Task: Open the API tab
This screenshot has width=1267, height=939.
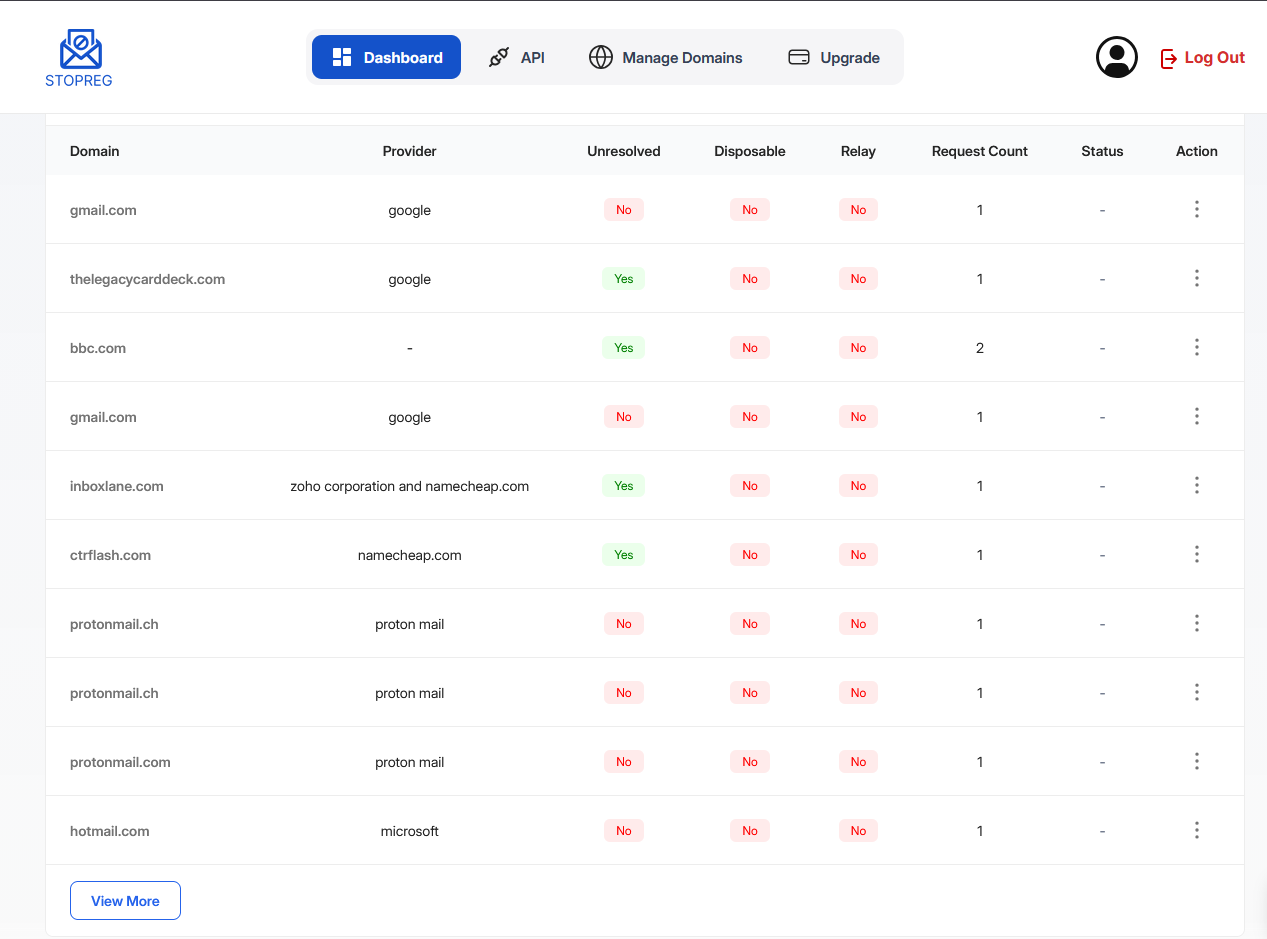Action: (x=516, y=57)
